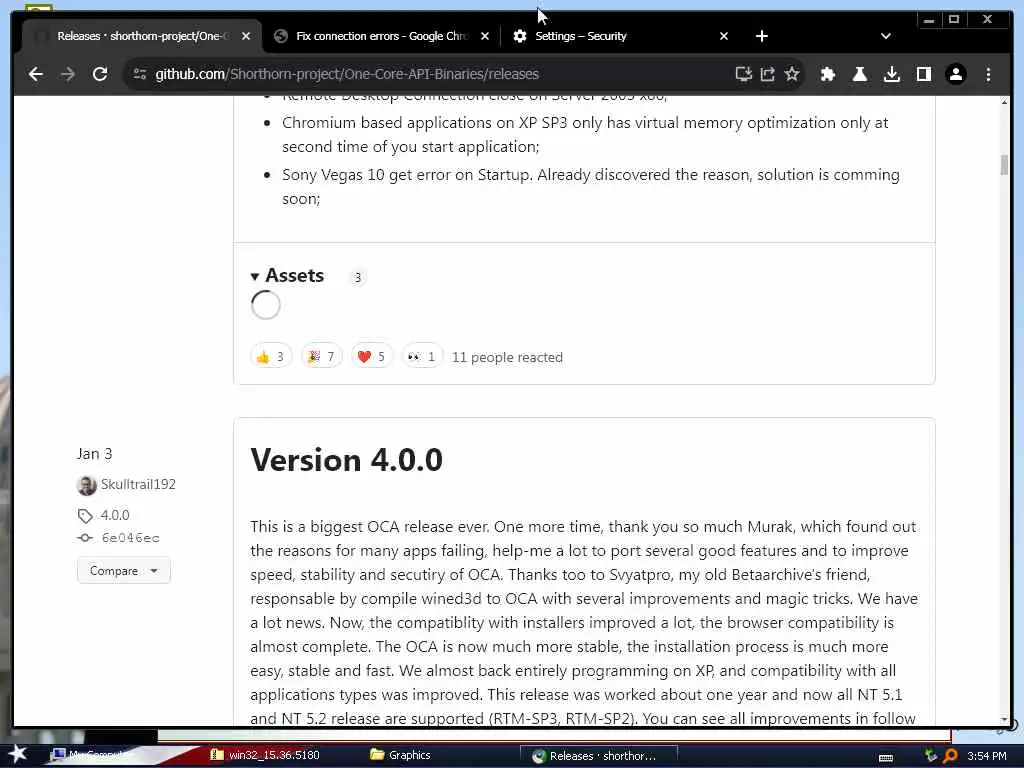
Task: Close the Releases shorthorn-project tab
Action: click(246, 36)
